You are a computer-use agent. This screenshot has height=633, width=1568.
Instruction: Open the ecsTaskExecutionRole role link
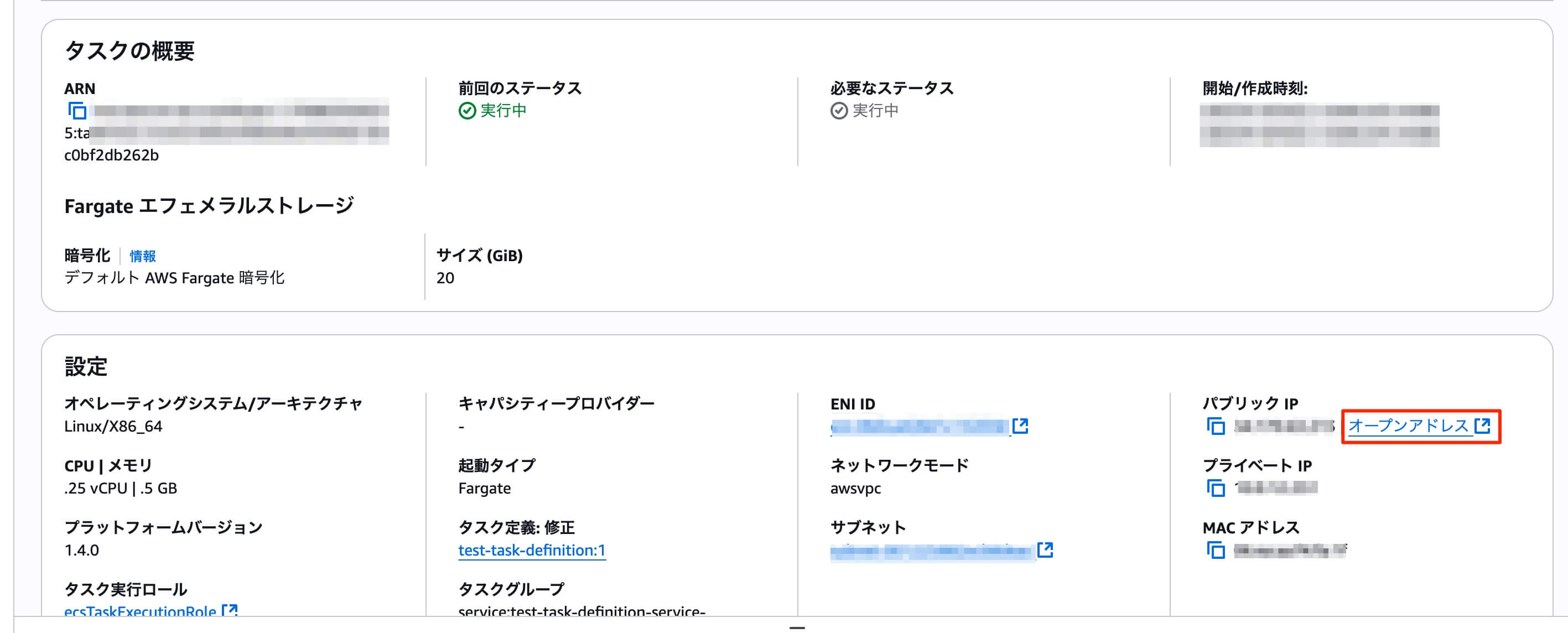click(140, 610)
